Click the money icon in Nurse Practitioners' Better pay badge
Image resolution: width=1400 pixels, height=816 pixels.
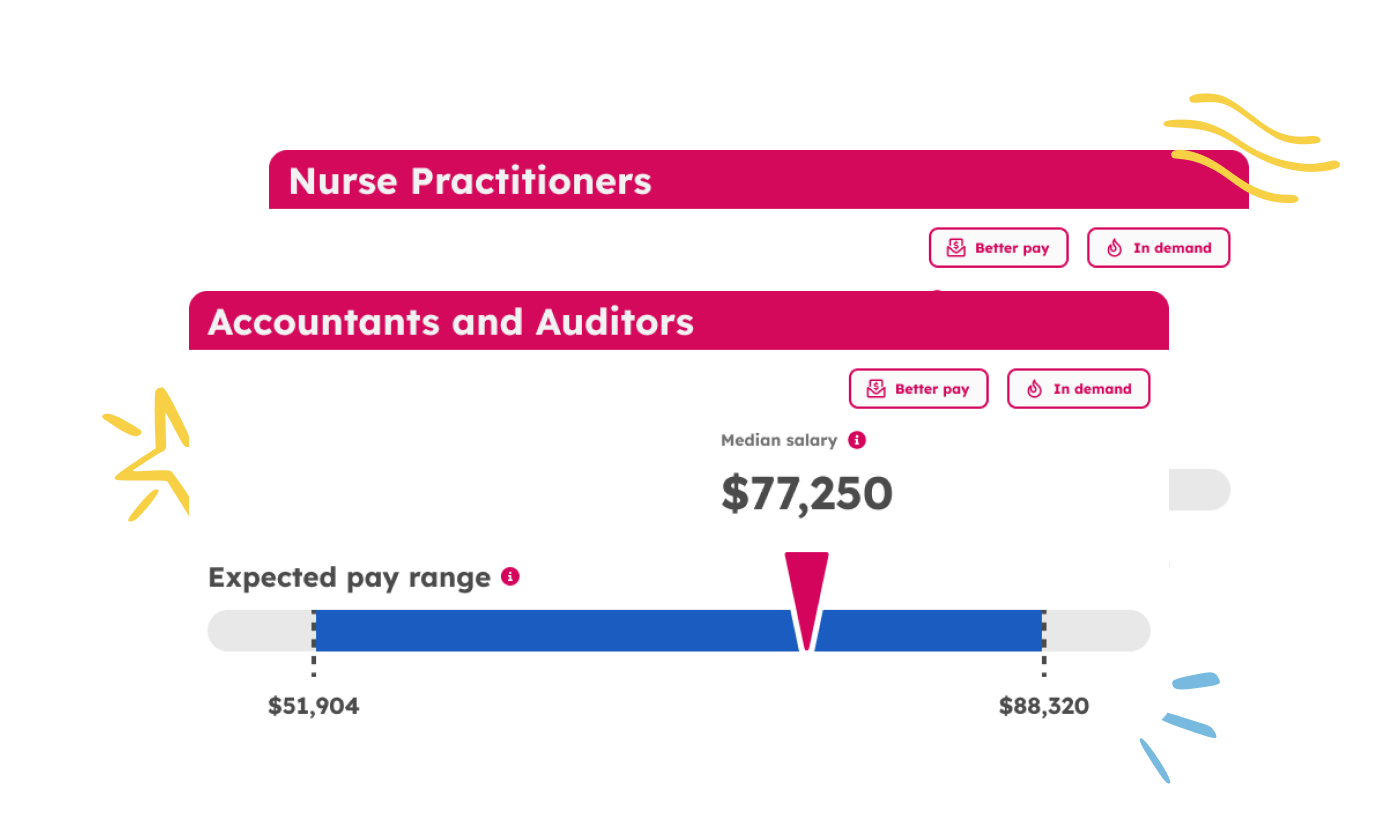click(956, 248)
